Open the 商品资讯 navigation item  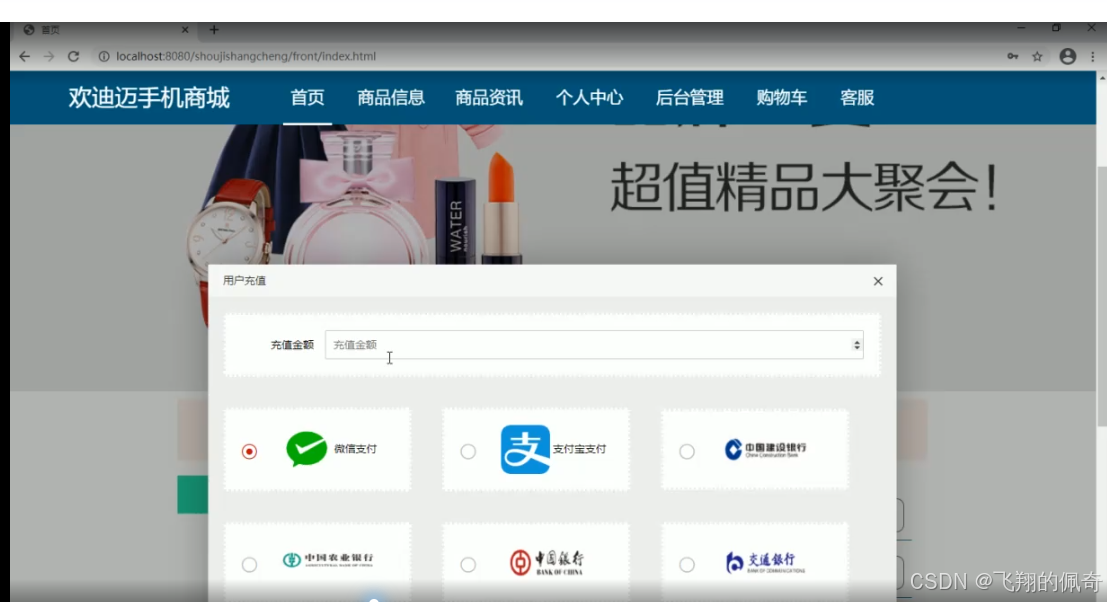tap(489, 98)
